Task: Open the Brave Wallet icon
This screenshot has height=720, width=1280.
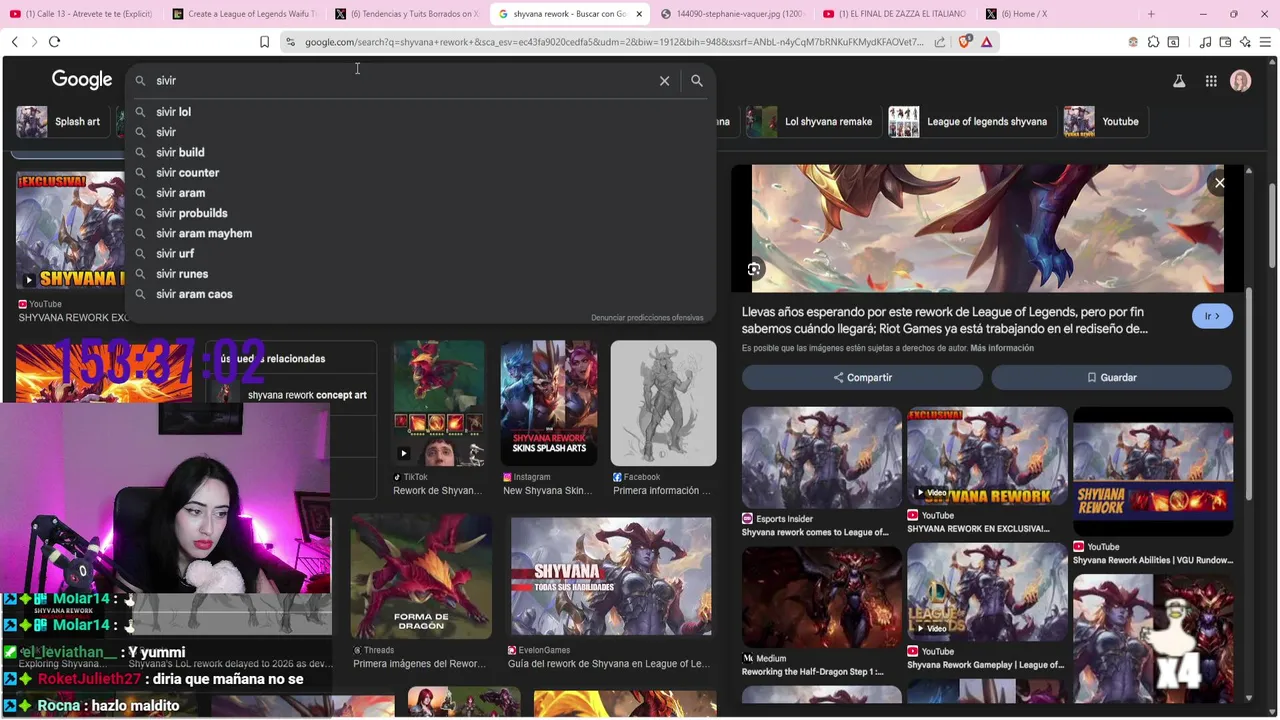Action: pyautogui.click(x=1225, y=42)
